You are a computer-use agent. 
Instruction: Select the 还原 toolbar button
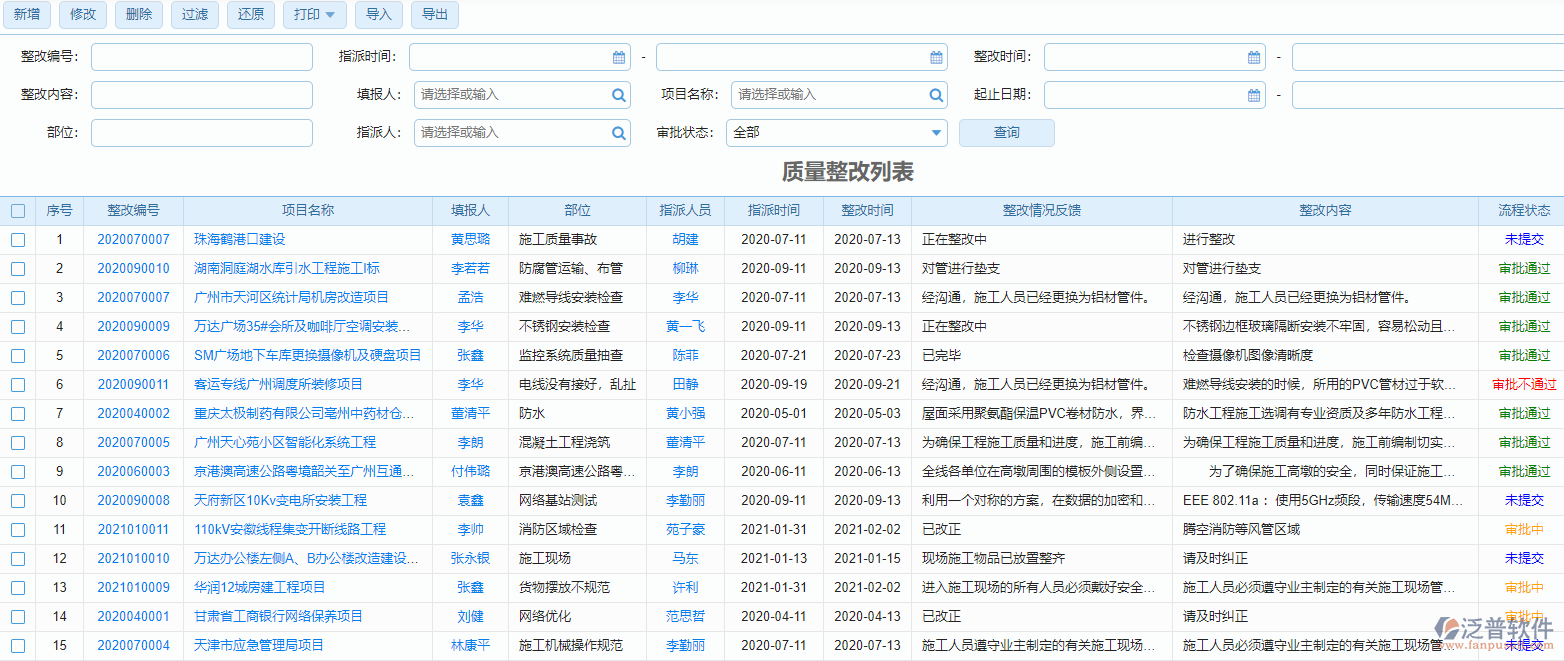(x=250, y=15)
